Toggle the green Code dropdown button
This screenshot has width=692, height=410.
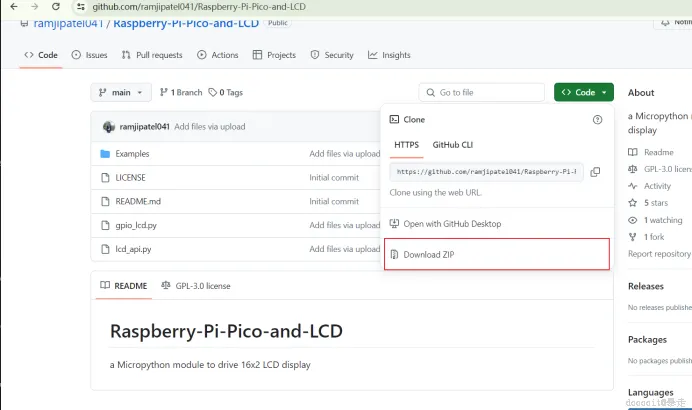point(583,92)
